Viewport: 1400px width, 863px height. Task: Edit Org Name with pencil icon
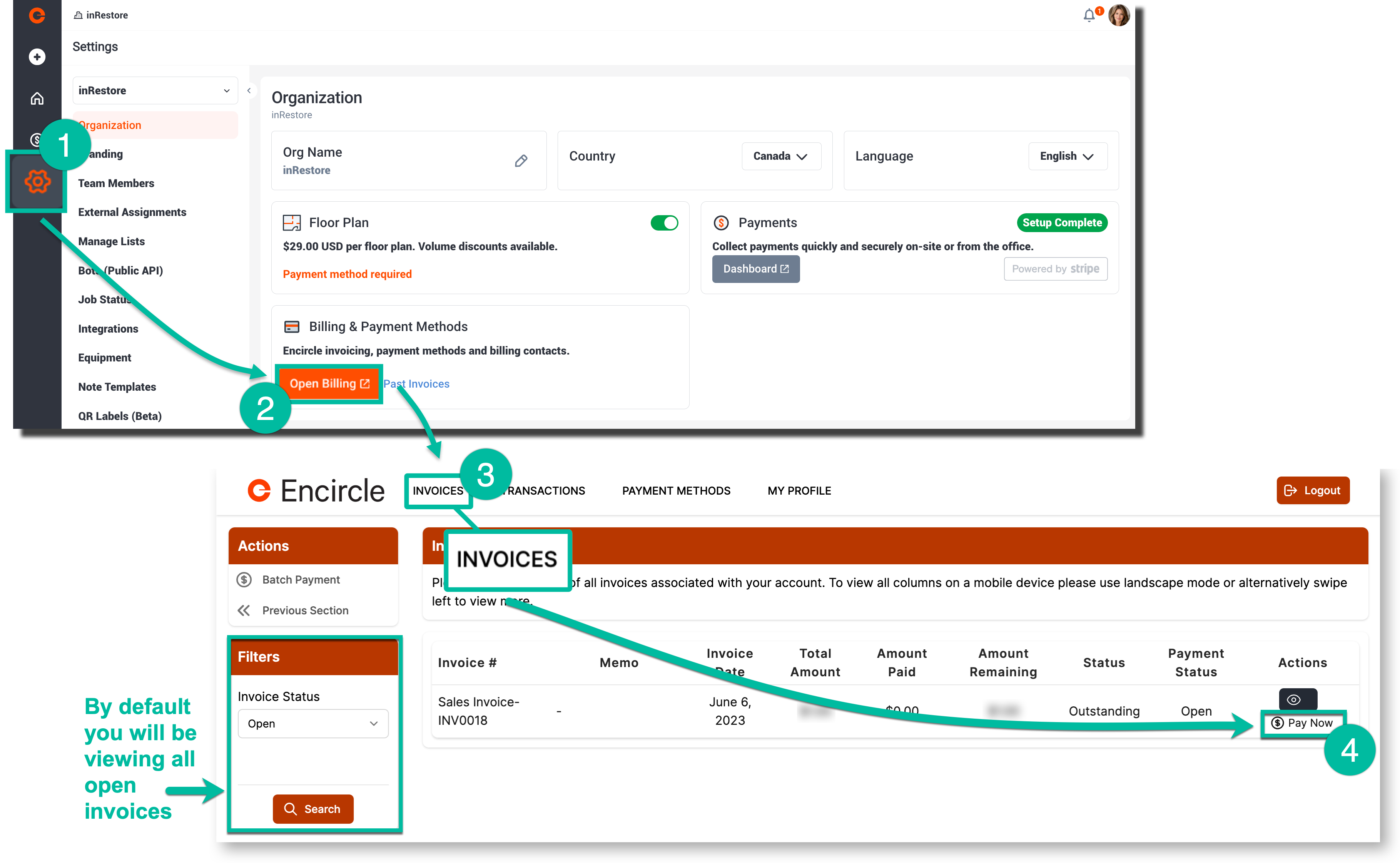(x=521, y=161)
